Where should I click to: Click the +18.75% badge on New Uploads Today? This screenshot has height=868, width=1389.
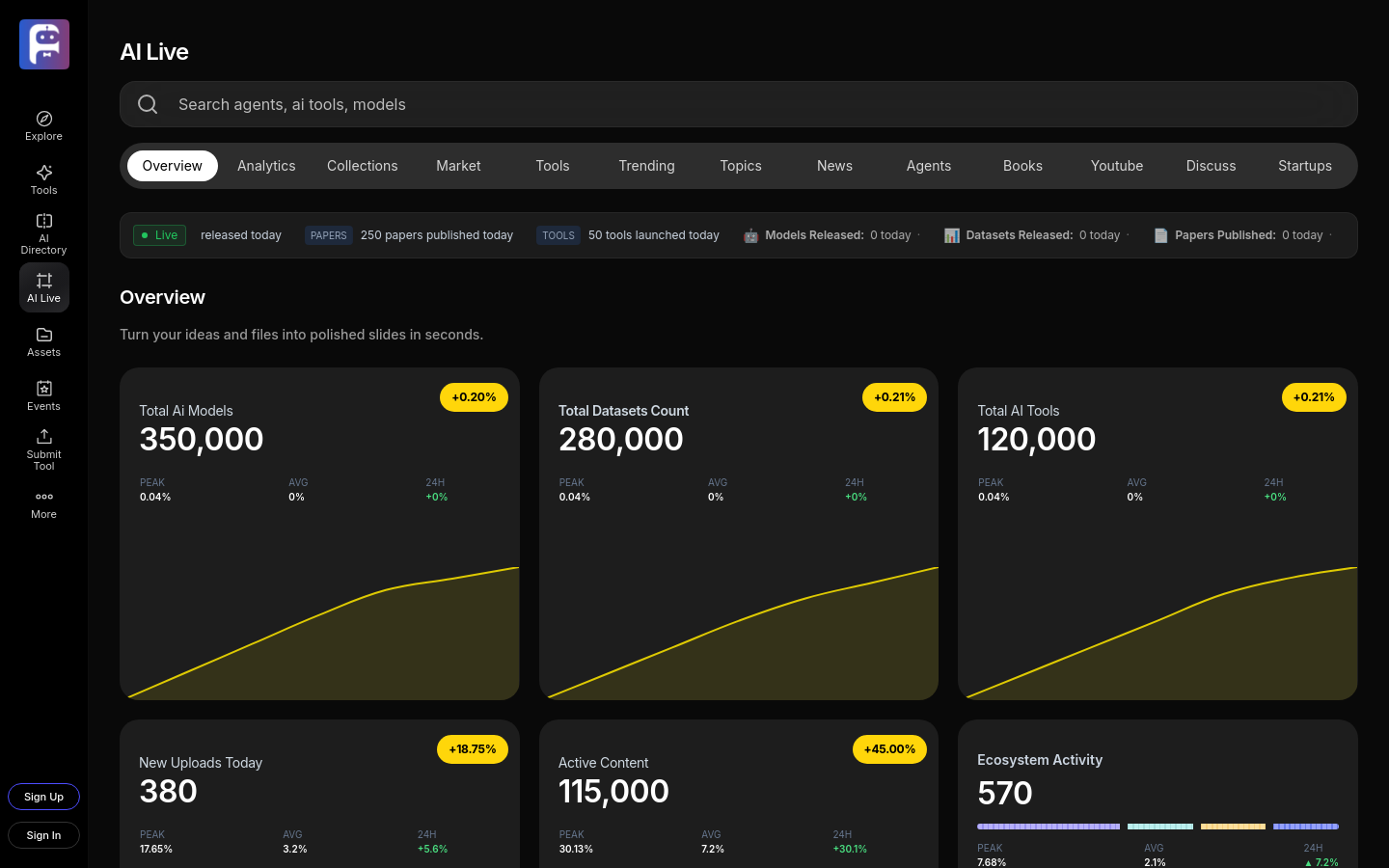pos(473,749)
